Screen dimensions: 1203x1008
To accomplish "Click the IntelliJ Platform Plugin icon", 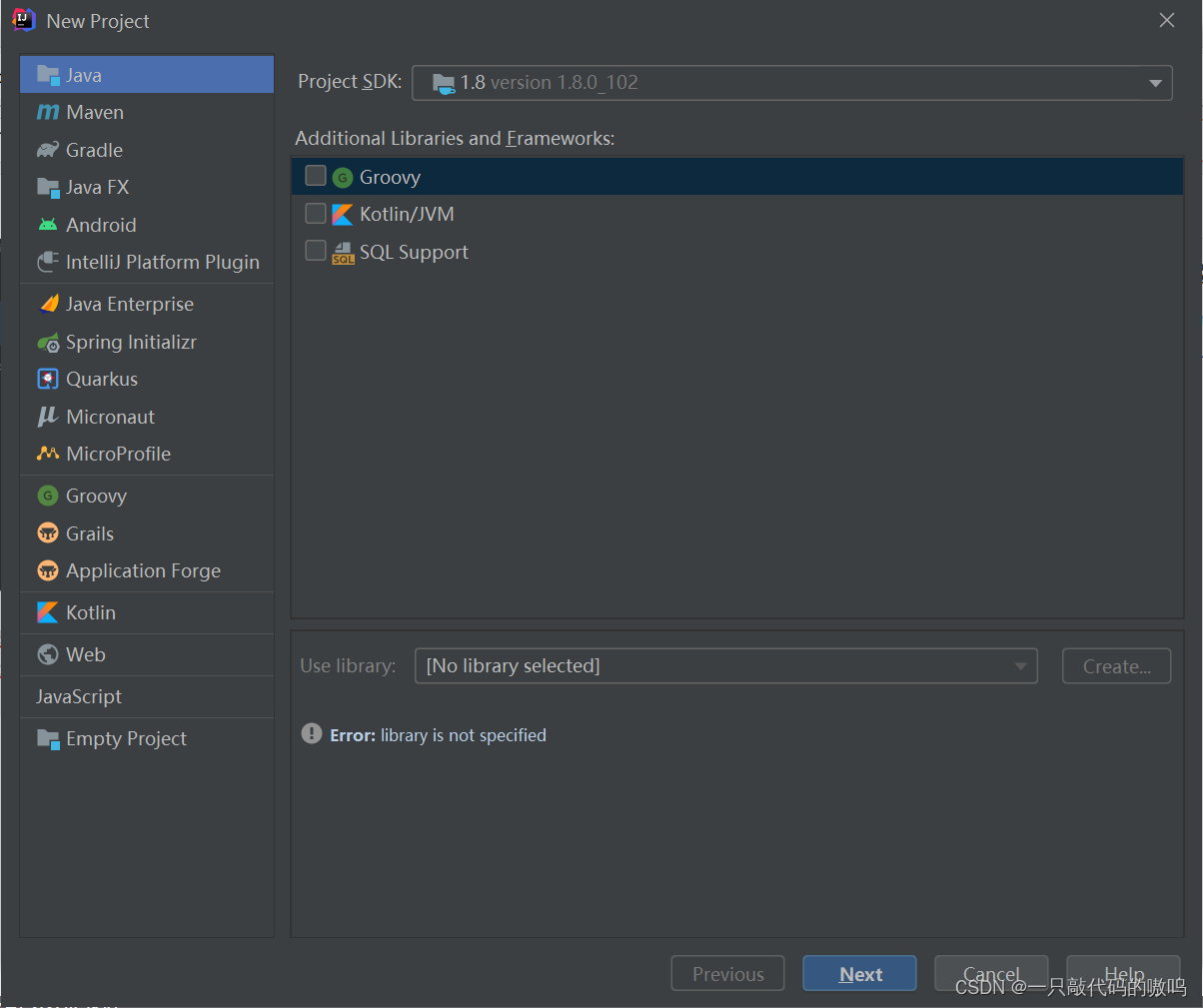I will click(x=48, y=262).
